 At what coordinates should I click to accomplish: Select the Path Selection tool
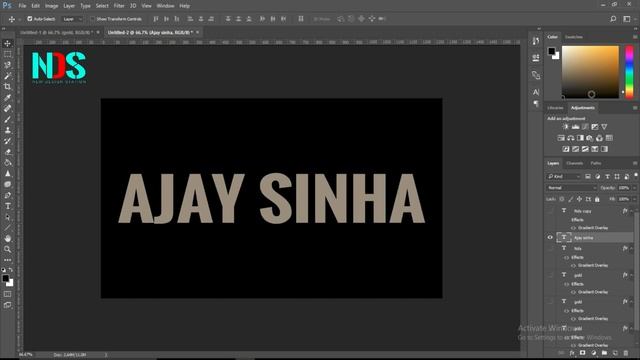pyautogui.click(x=7, y=217)
